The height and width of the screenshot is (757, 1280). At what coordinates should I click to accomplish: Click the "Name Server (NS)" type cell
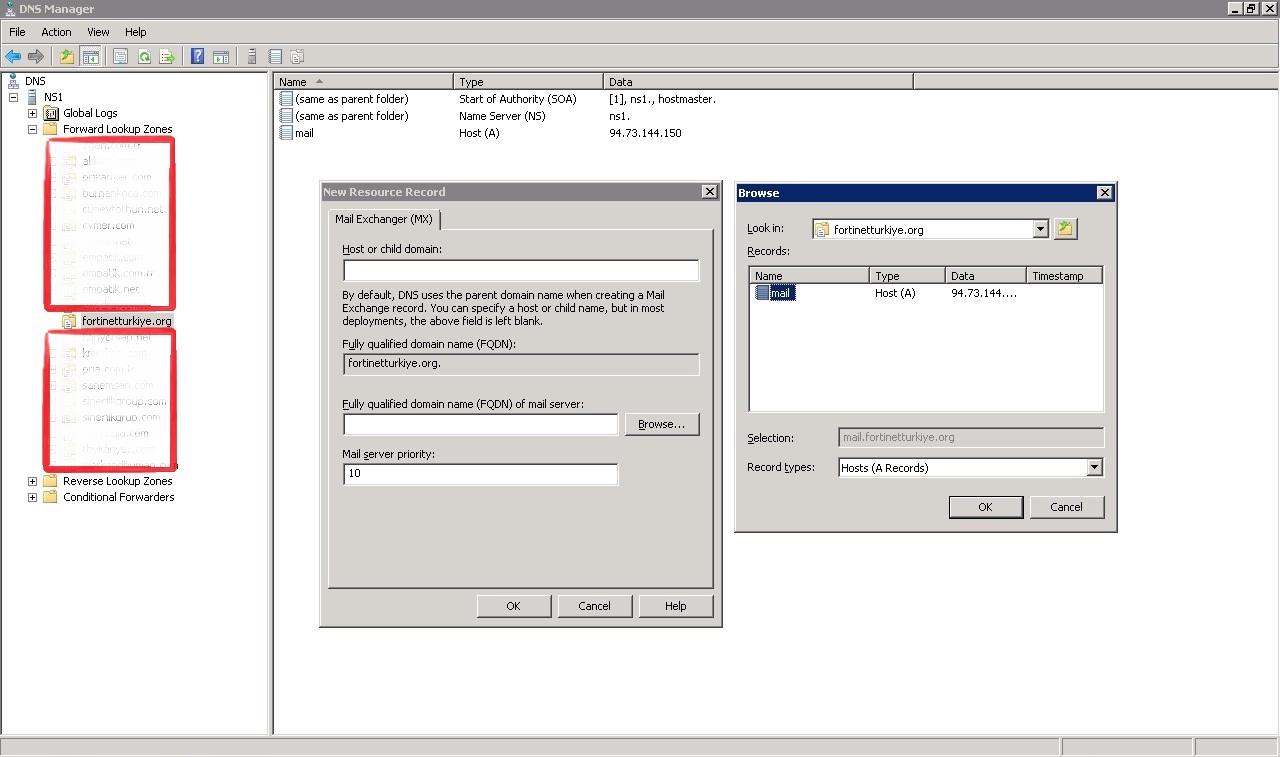pyautogui.click(x=503, y=116)
